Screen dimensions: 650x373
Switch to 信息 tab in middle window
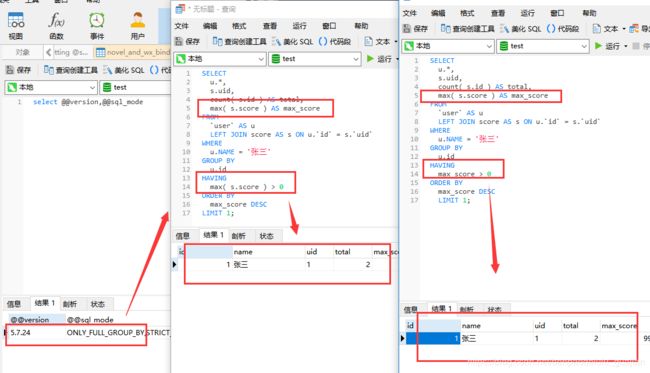[182, 236]
